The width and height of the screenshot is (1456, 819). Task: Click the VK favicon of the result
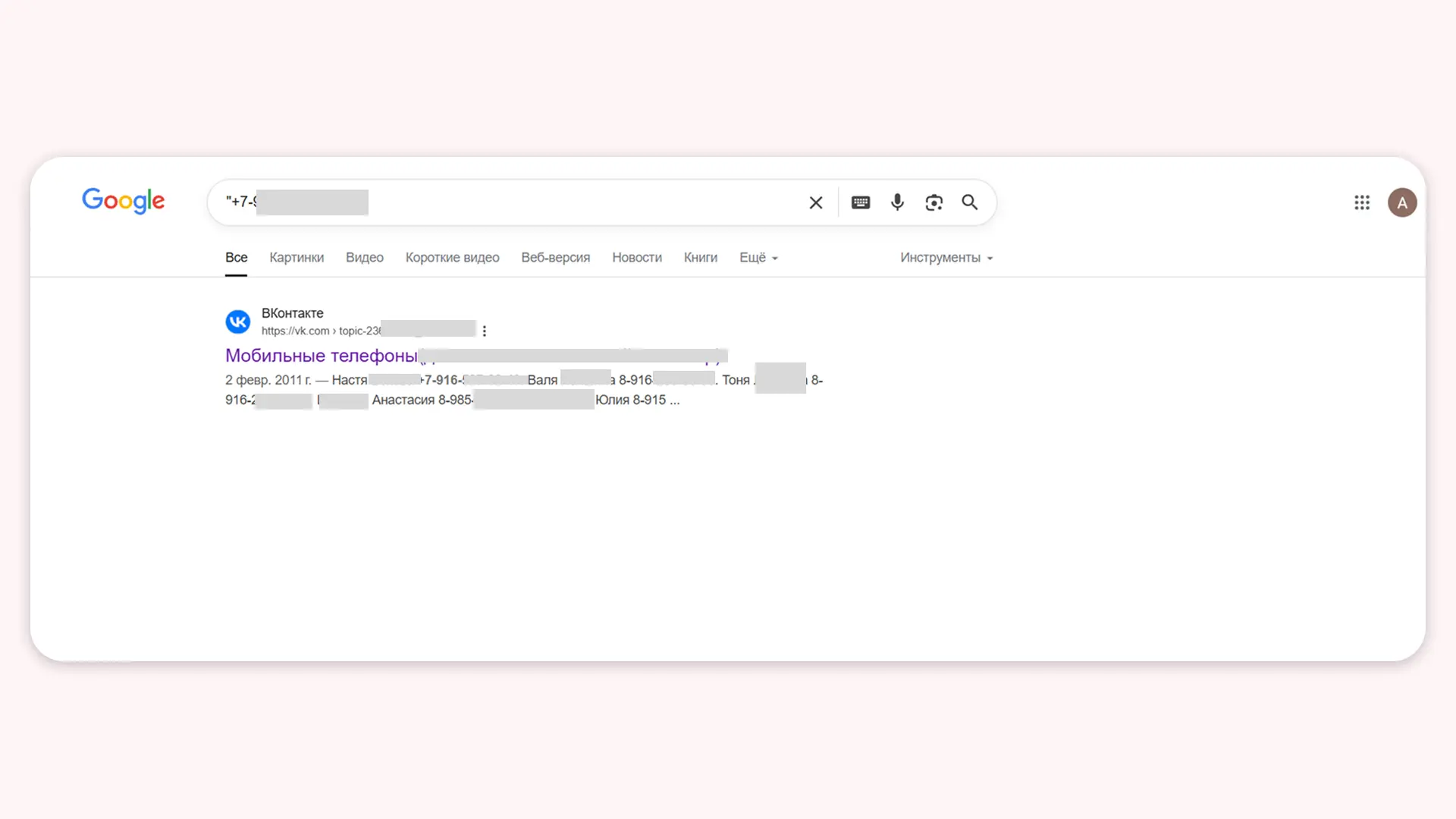coord(238,322)
